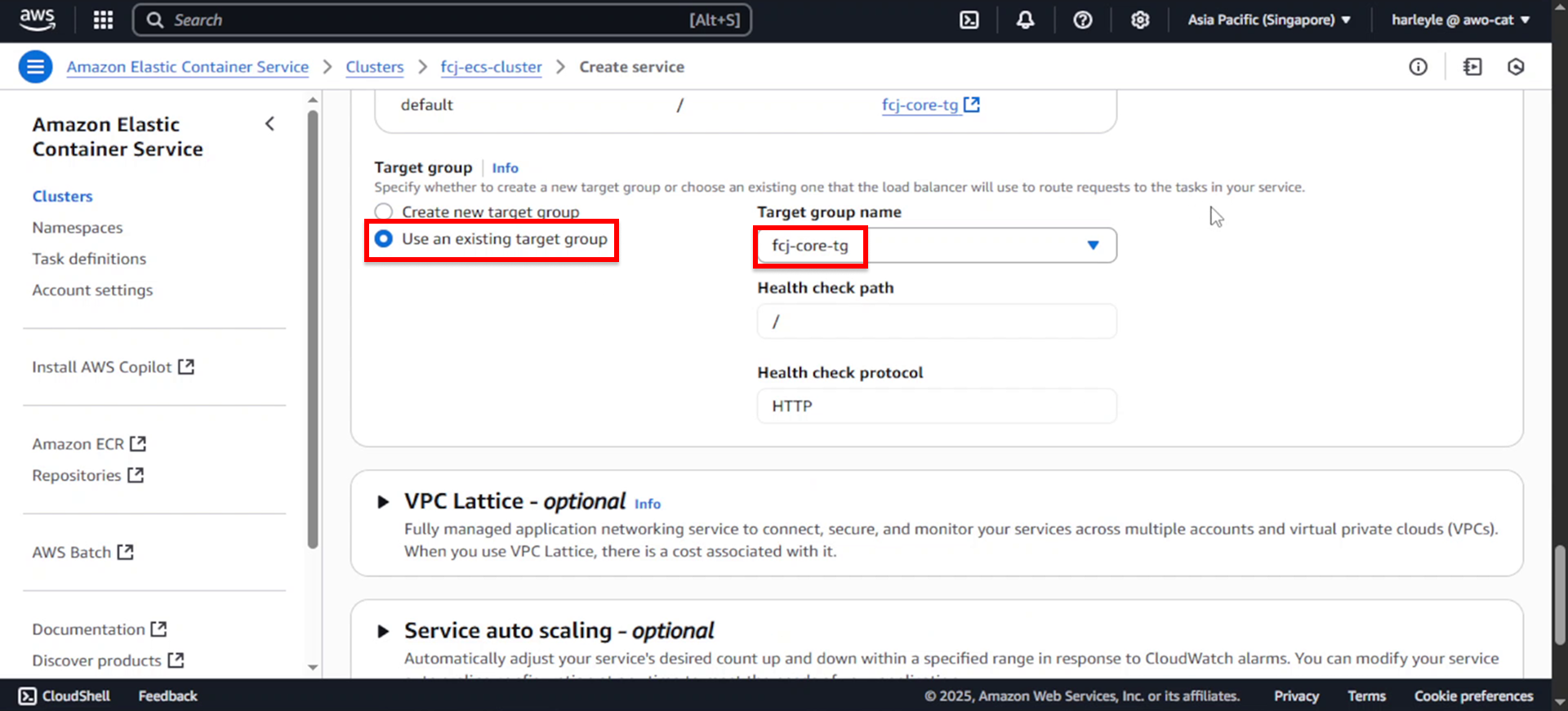
Task: Open the Target group name dropdown
Action: [x=937, y=245]
